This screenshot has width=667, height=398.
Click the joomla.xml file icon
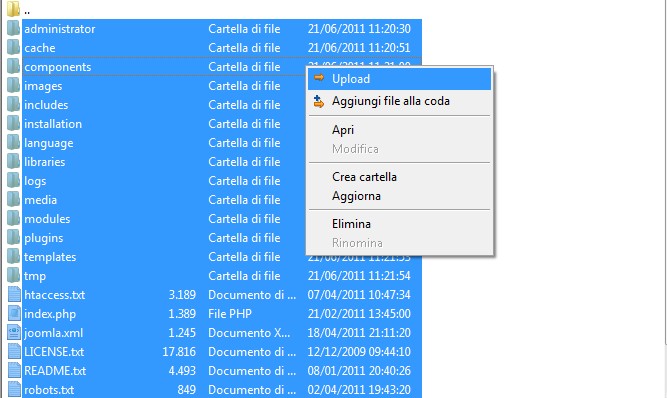14,333
